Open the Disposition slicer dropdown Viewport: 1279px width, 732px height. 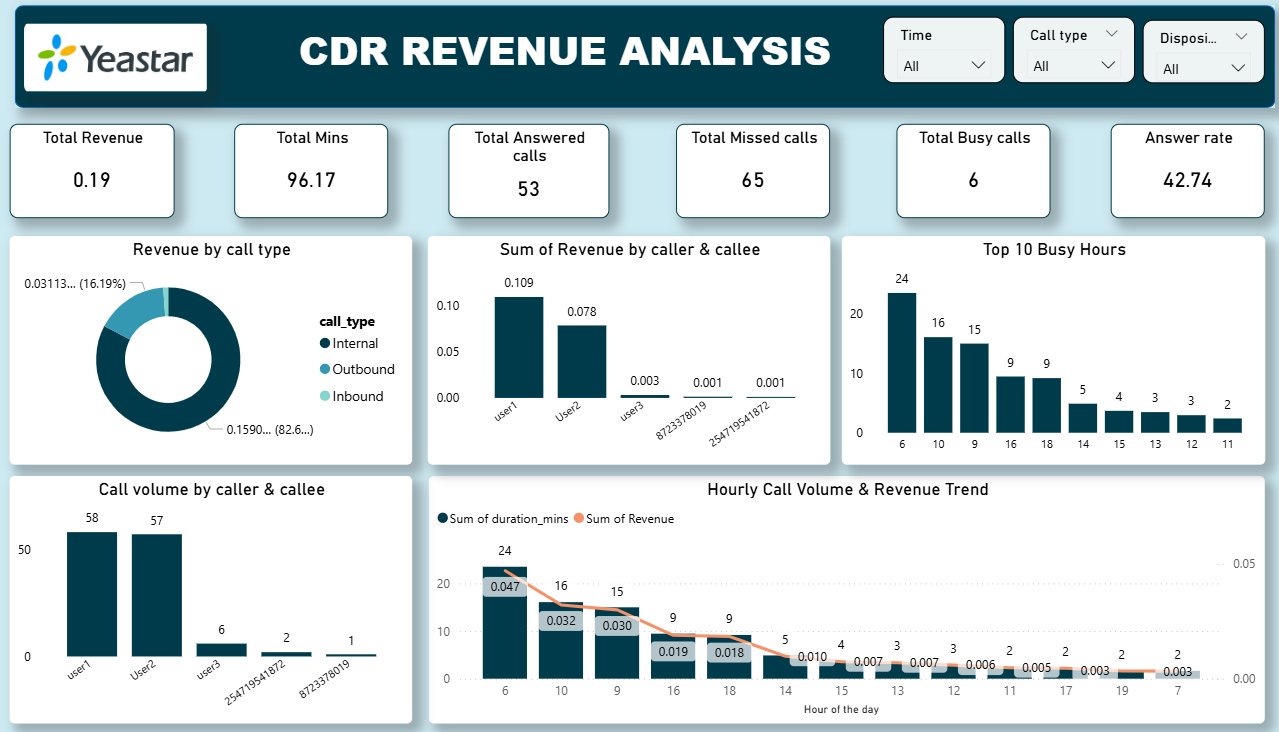[1238, 68]
